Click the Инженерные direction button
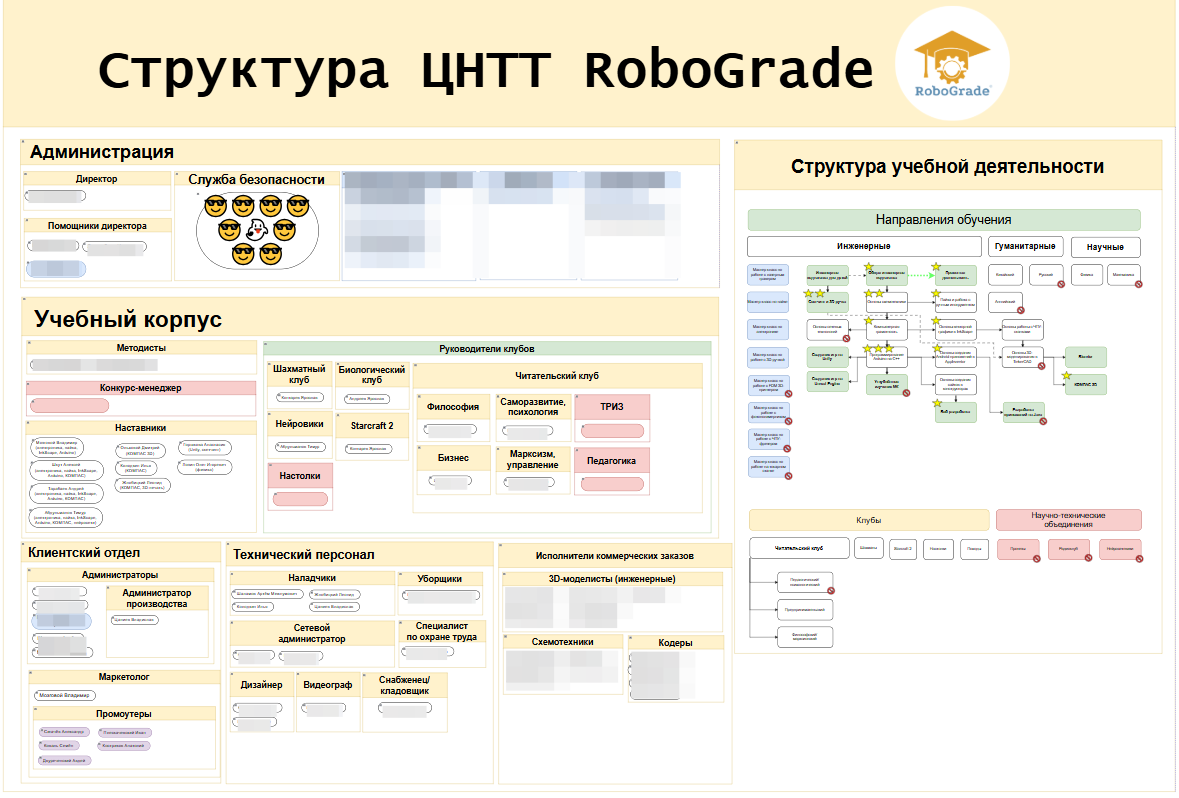The image size is (1179, 798). click(863, 246)
